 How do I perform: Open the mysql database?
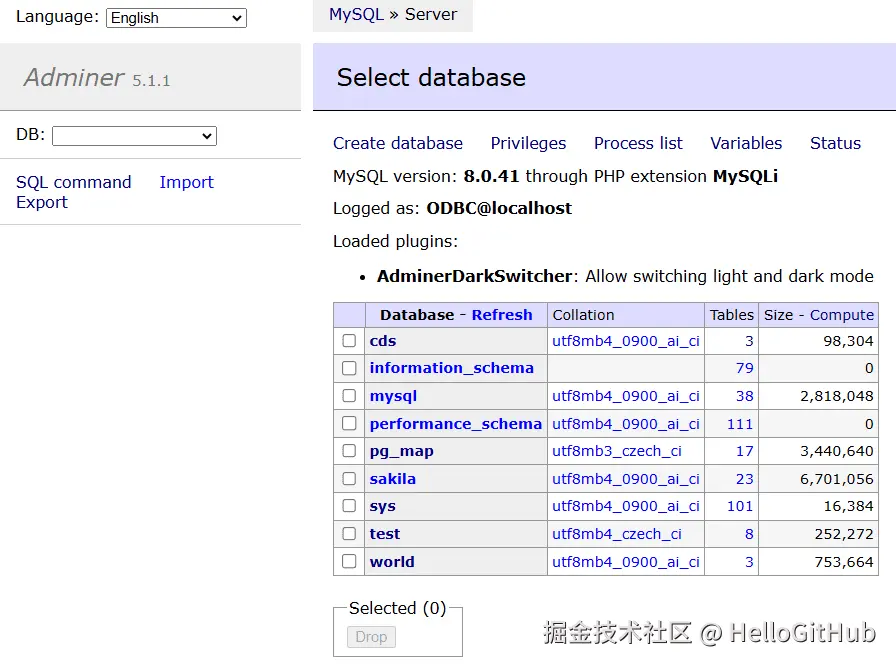[x=393, y=396]
